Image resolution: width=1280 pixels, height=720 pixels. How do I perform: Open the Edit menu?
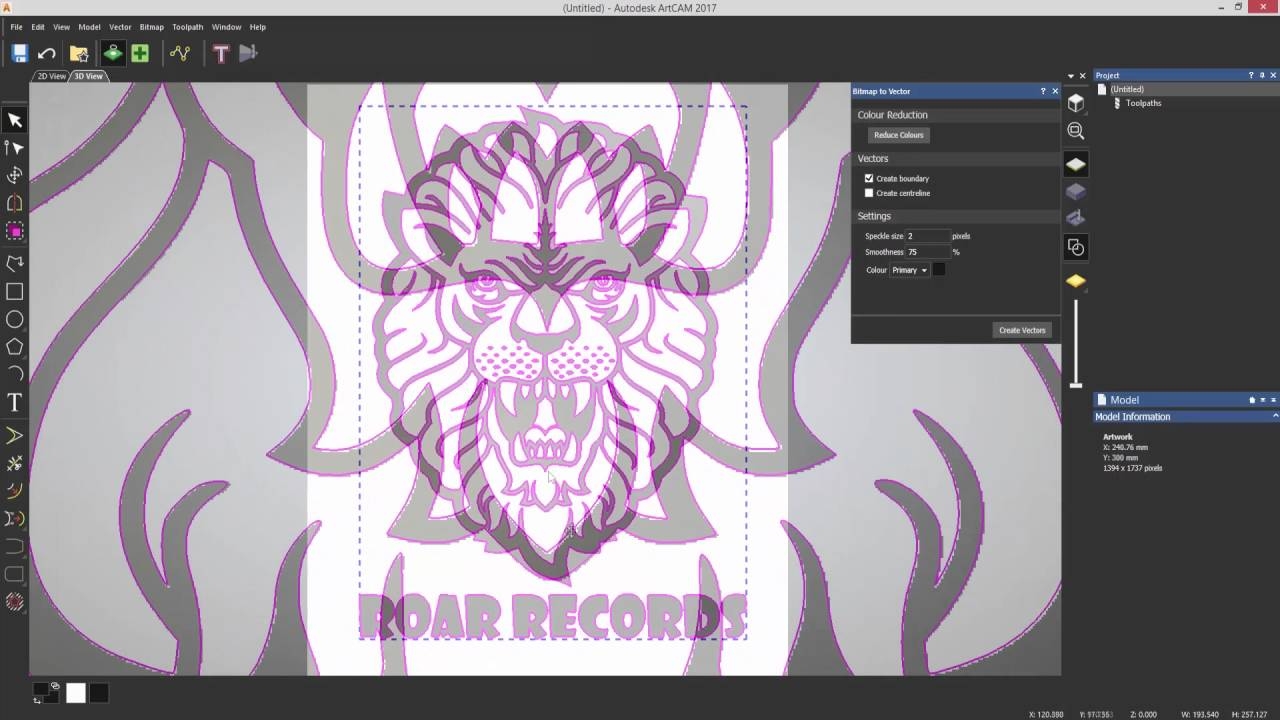pyautogui.click(x=38, y=27)
